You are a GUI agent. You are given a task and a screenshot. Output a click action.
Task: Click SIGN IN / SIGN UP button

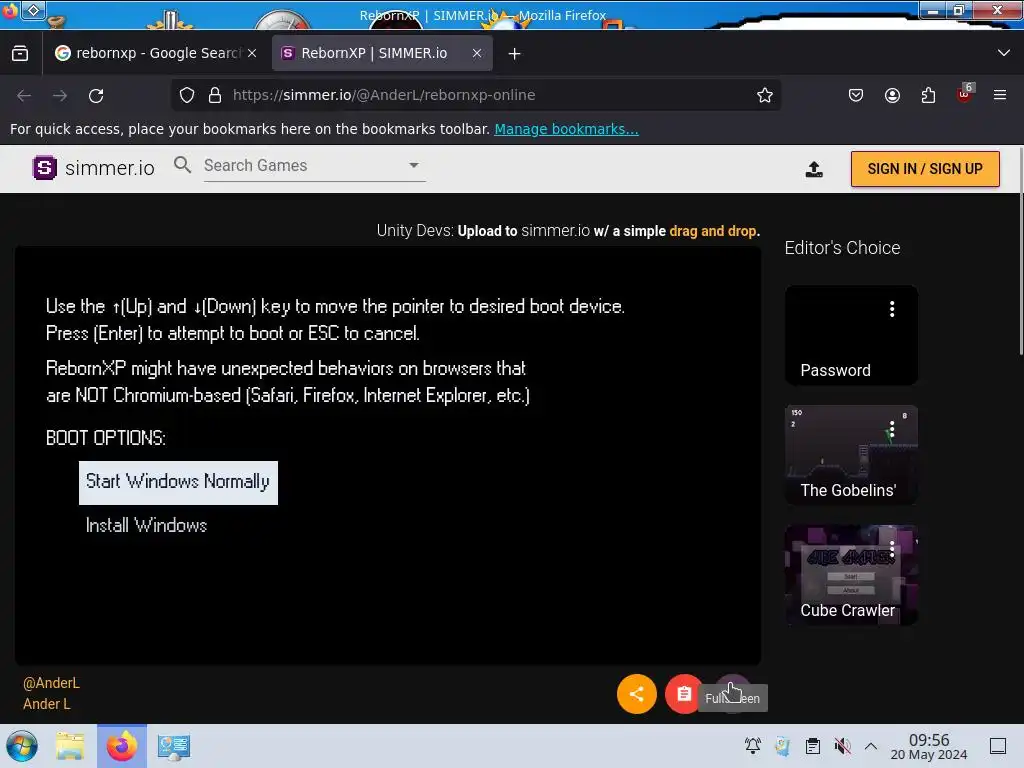(925, 169)
